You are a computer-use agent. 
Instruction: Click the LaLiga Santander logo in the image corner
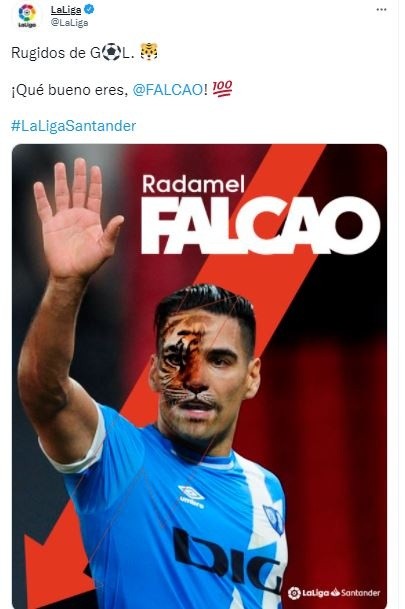[x=334, y=593]
